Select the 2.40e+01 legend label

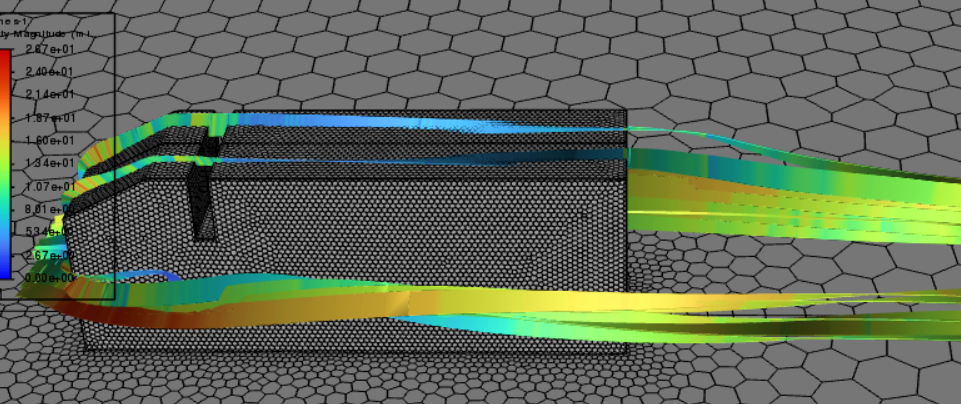point(50,72)
